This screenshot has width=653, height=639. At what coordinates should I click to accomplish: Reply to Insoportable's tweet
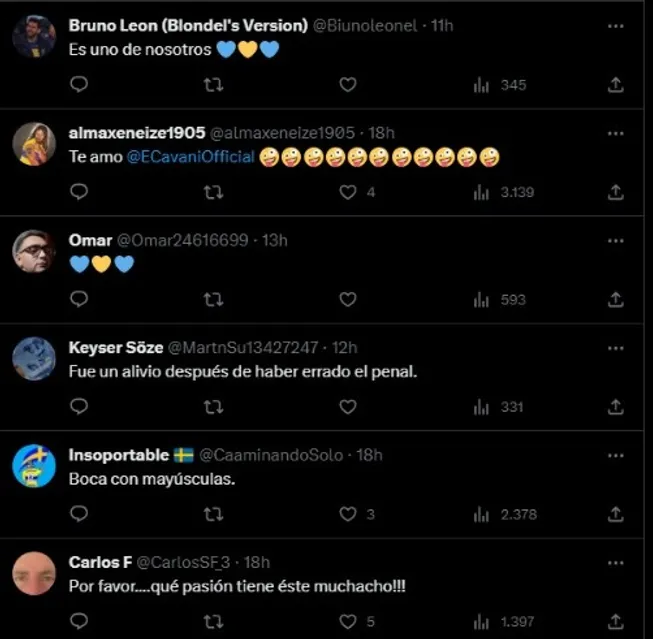[80, 514]
